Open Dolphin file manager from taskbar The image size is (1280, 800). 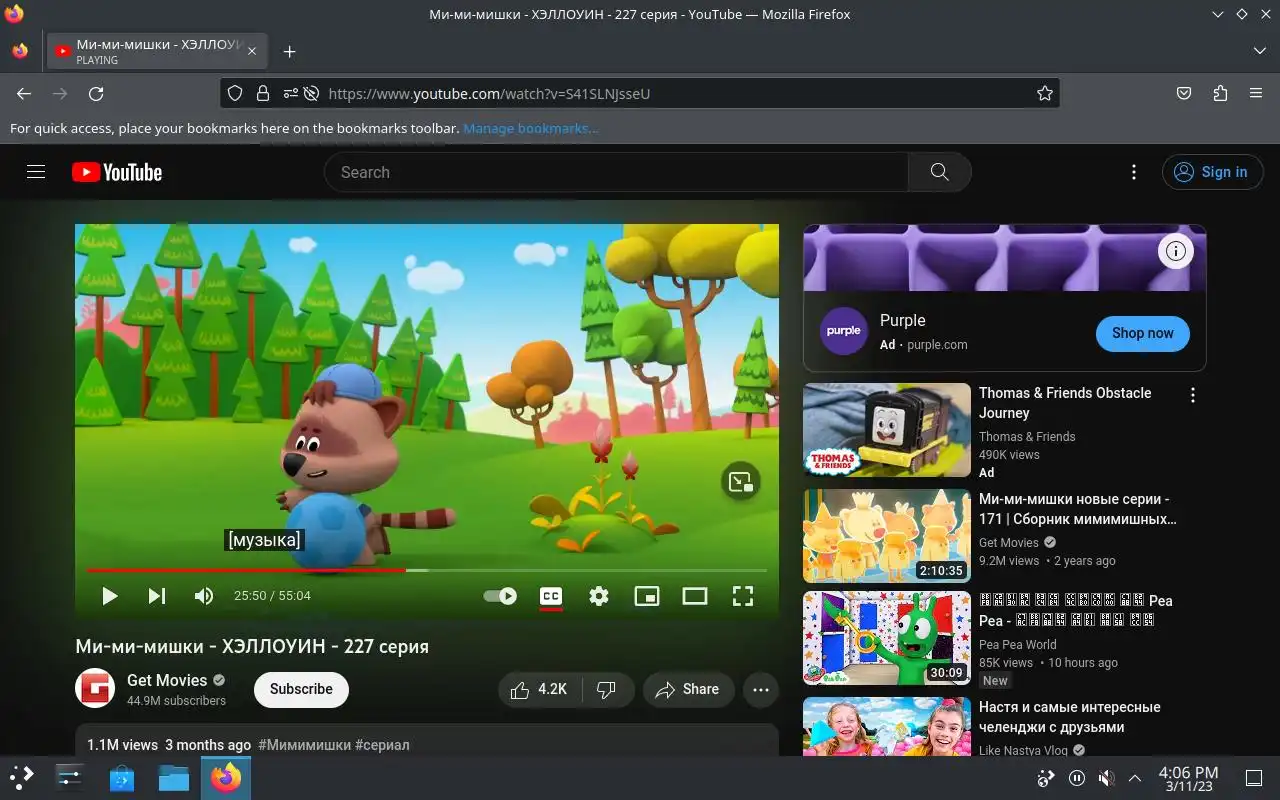click(173, 777)
